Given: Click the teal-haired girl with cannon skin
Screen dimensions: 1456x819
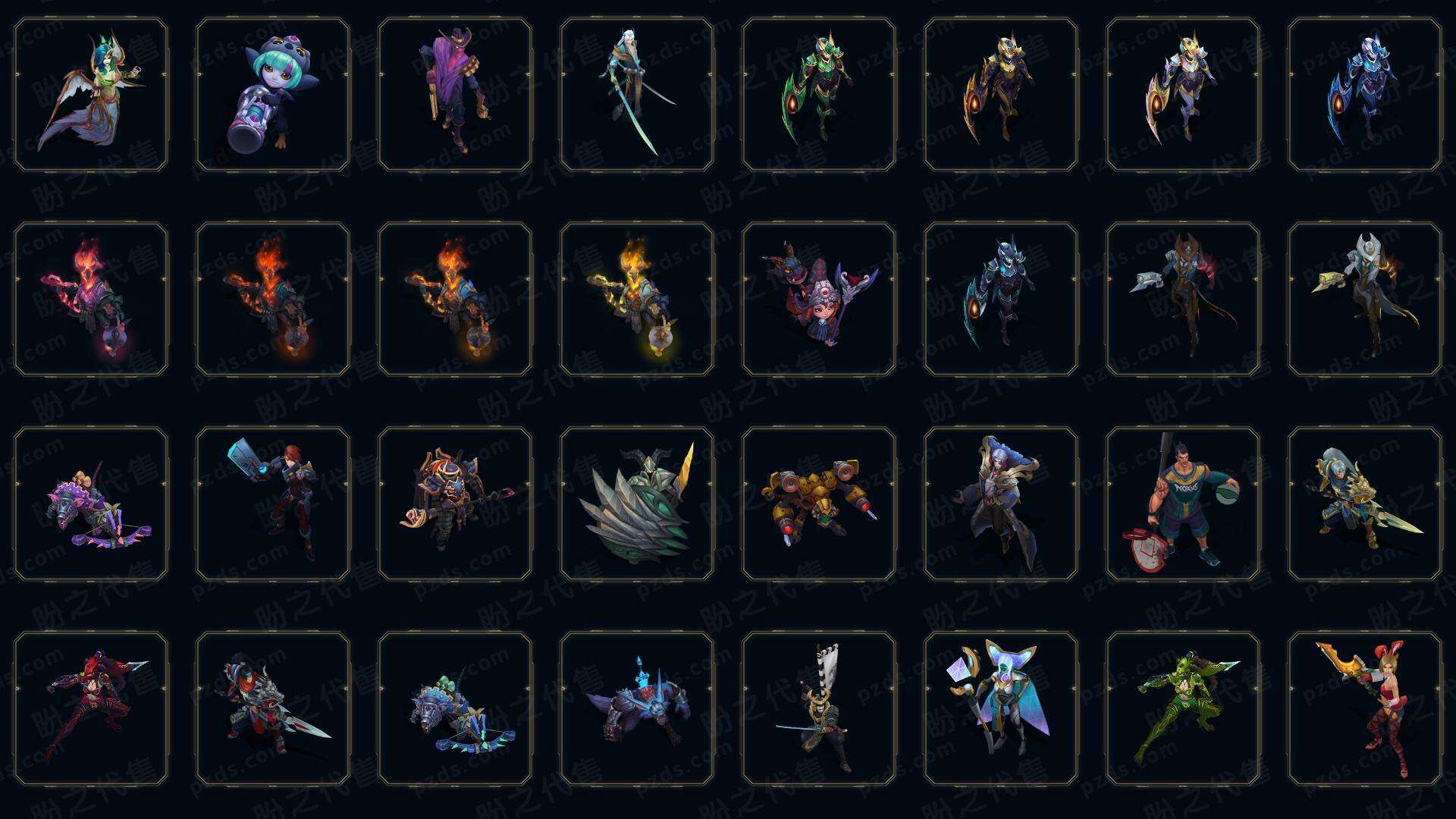Looking at the screenshot, I should pos(273,95).
